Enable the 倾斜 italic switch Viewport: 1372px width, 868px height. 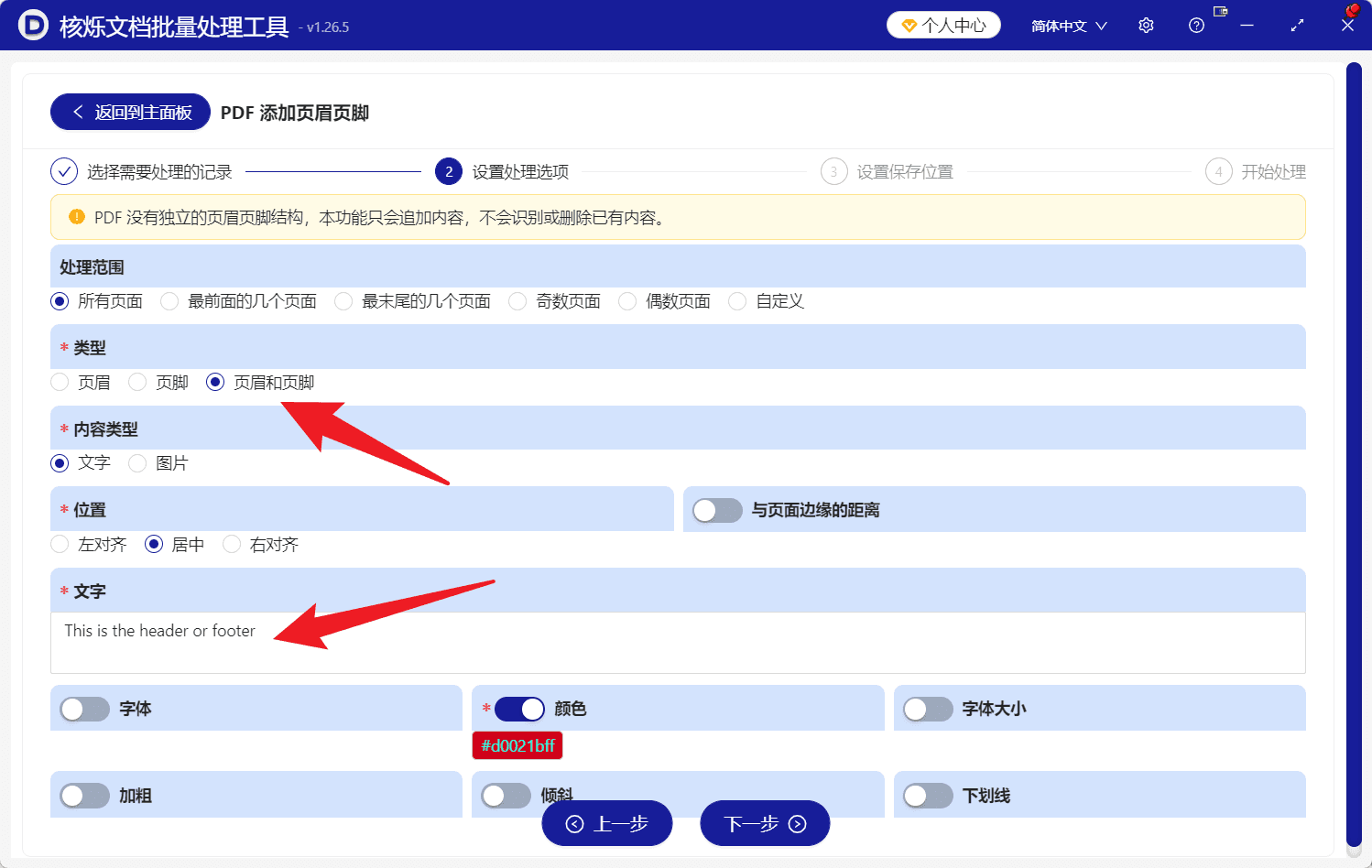pos(506,796)
